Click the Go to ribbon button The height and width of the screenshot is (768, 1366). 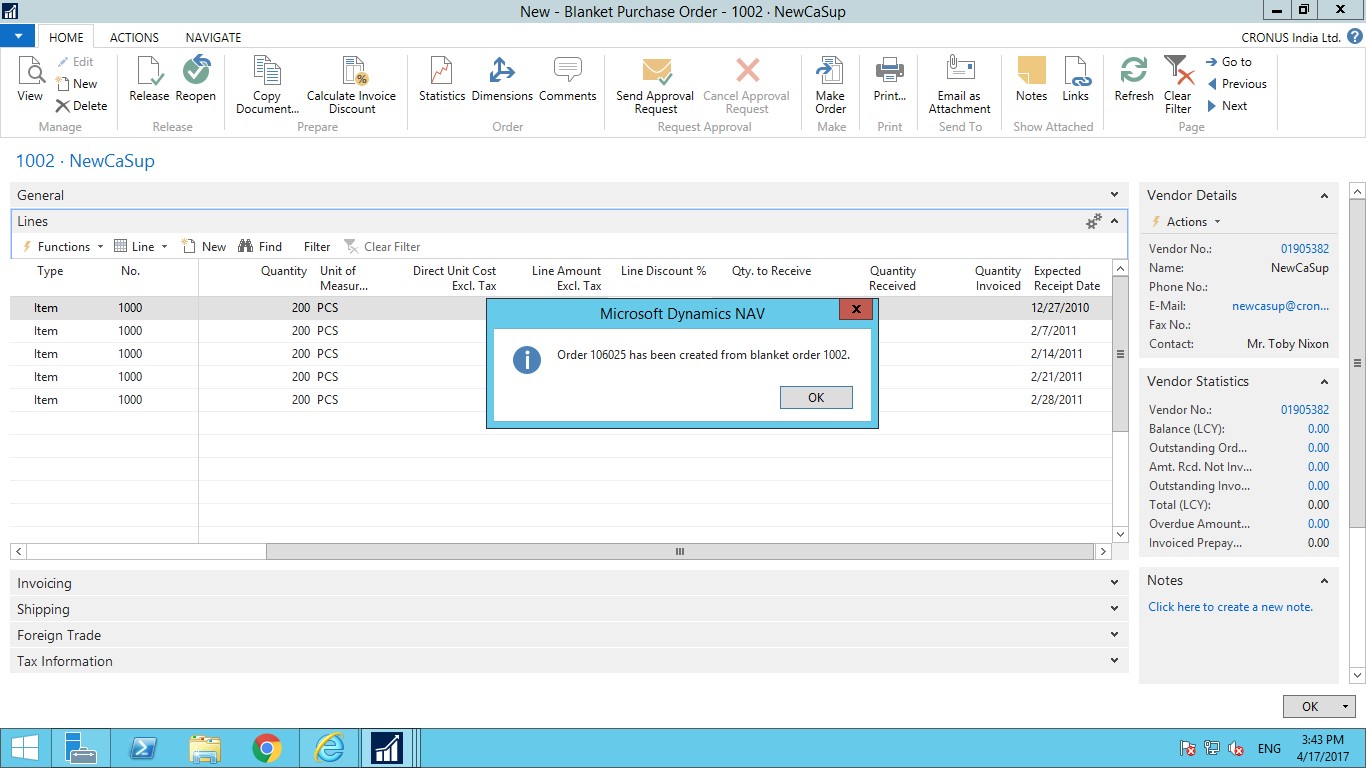pyautogui.click(x=1229, y=62)
